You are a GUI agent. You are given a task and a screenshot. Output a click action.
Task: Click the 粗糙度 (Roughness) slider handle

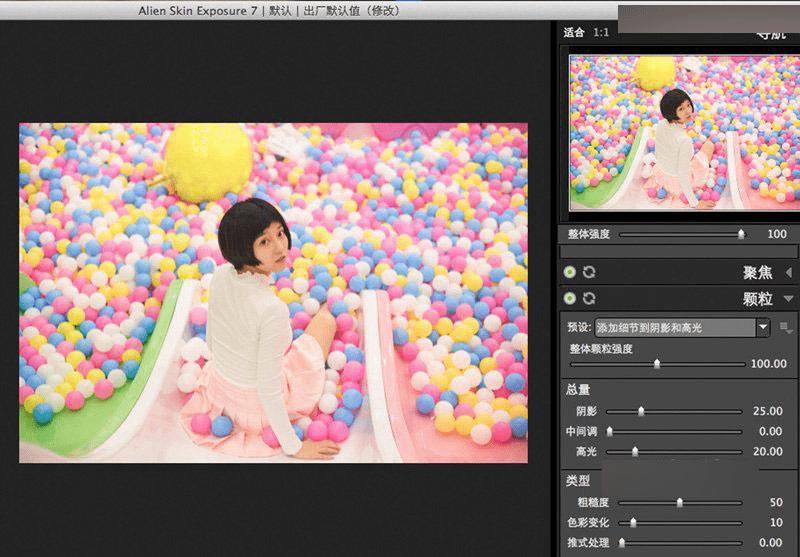pyautogui.click(x=679, y=502)
